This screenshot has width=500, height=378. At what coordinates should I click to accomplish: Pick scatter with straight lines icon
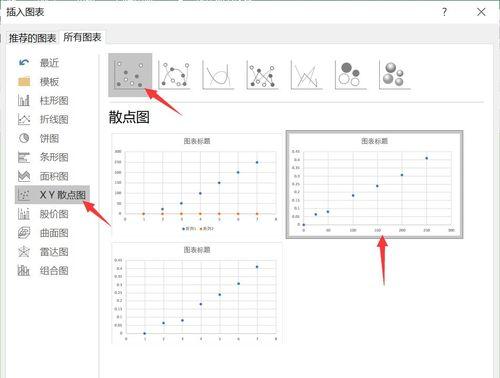[x=307, y=75]
